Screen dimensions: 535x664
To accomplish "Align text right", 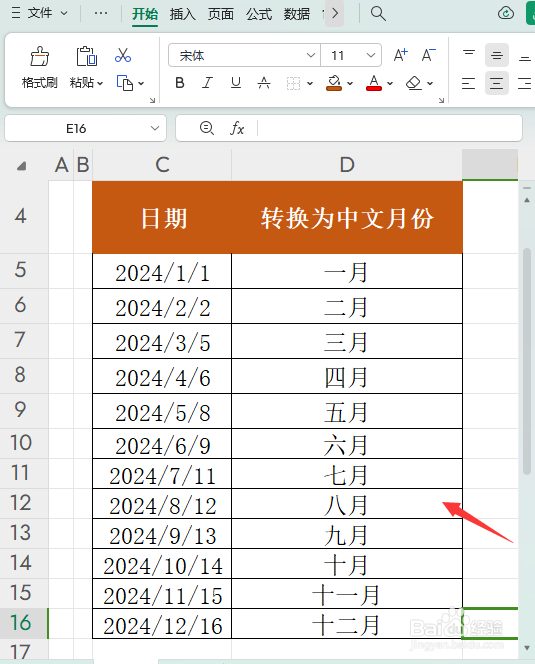I will tap(525, 83).
